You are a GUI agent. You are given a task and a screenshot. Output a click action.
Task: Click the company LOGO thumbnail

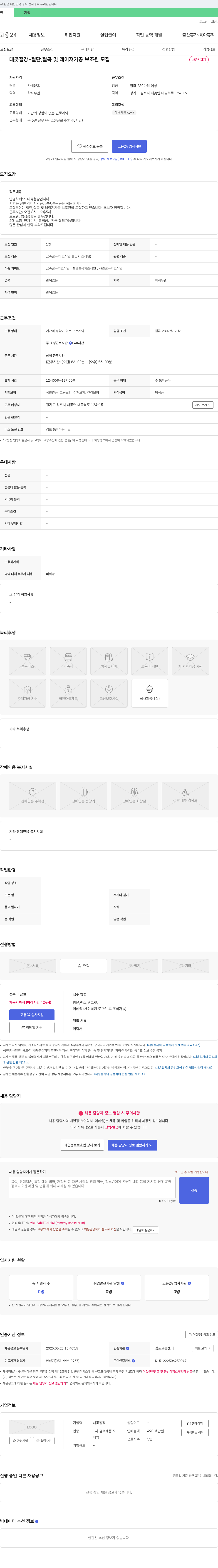tap(32, 1427)
